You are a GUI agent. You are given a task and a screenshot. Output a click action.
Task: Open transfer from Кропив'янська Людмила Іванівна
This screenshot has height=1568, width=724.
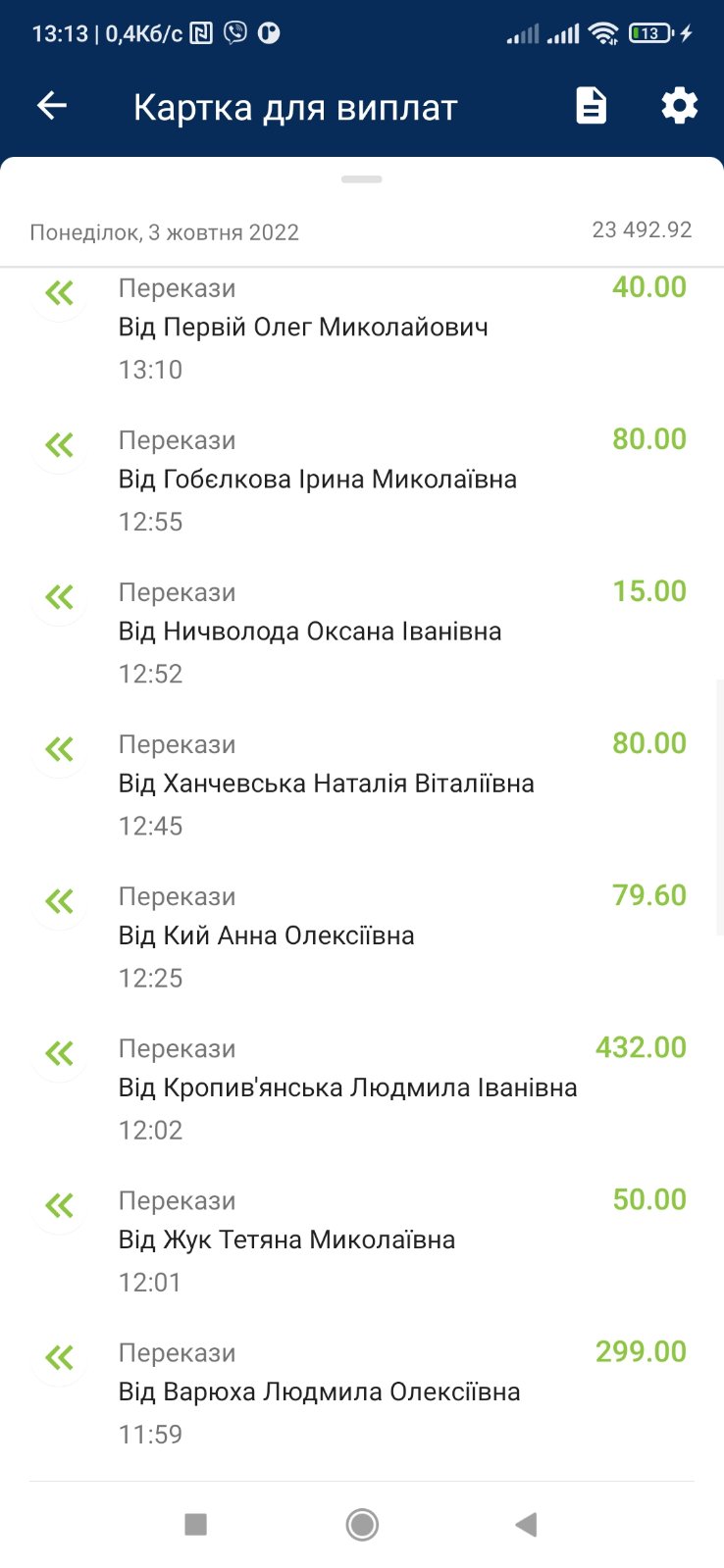coord(347,1087)
